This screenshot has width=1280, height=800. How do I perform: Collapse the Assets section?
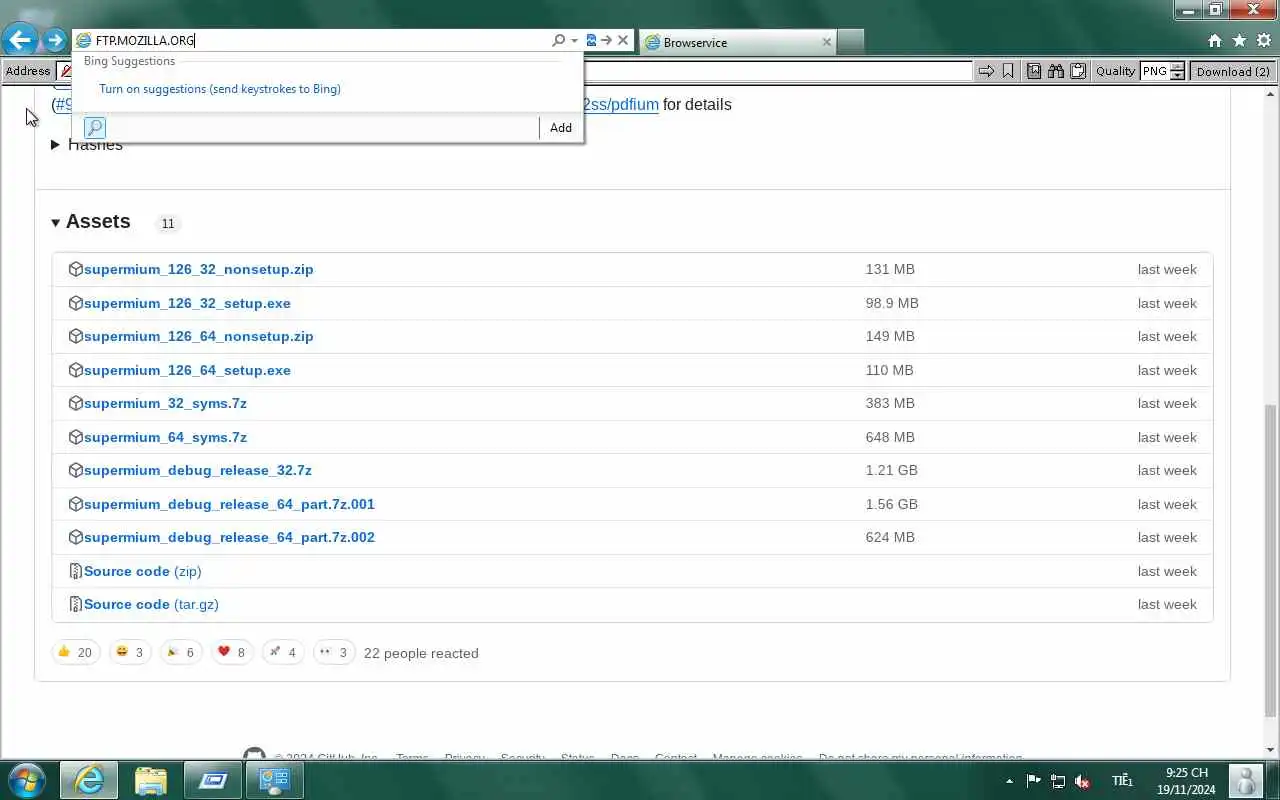pyautogui.click(x=56, y=222)
